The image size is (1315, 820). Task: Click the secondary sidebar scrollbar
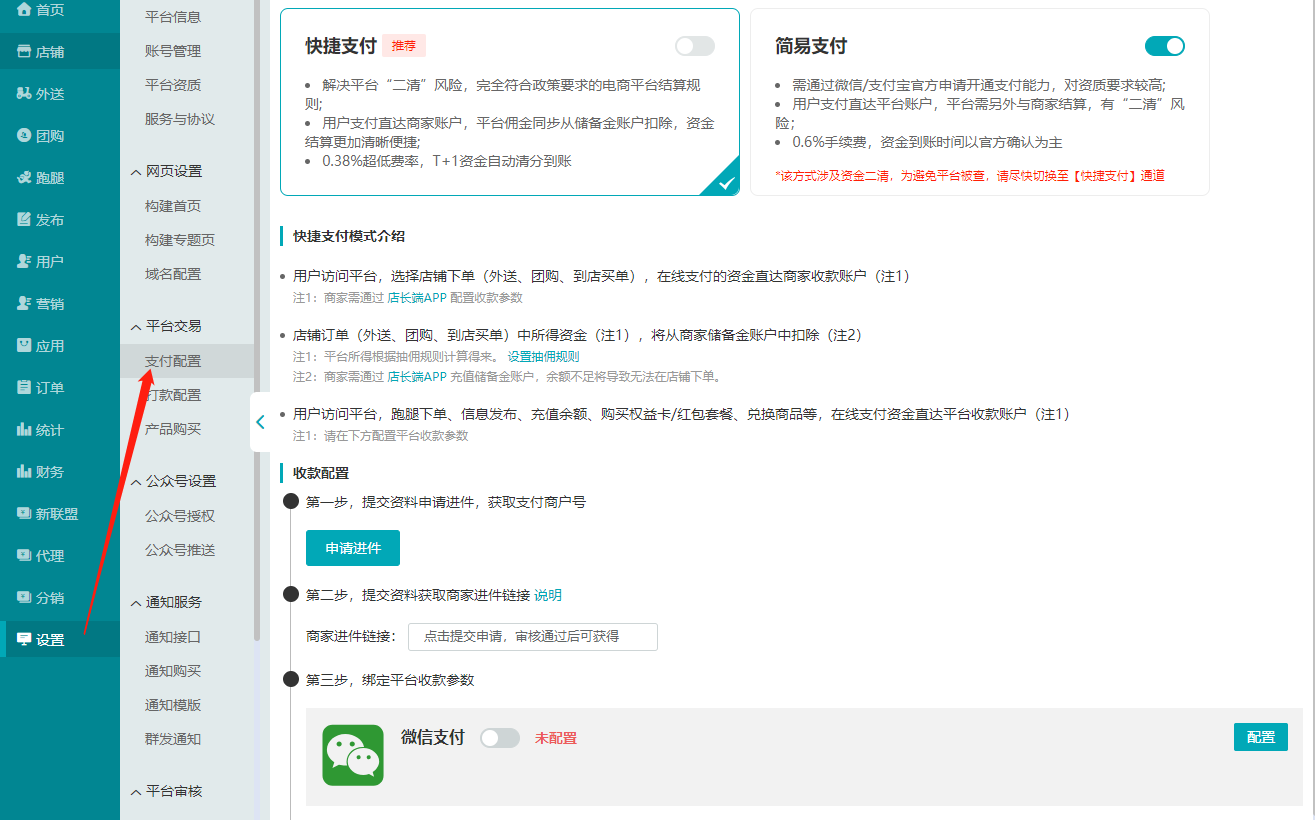257,320
